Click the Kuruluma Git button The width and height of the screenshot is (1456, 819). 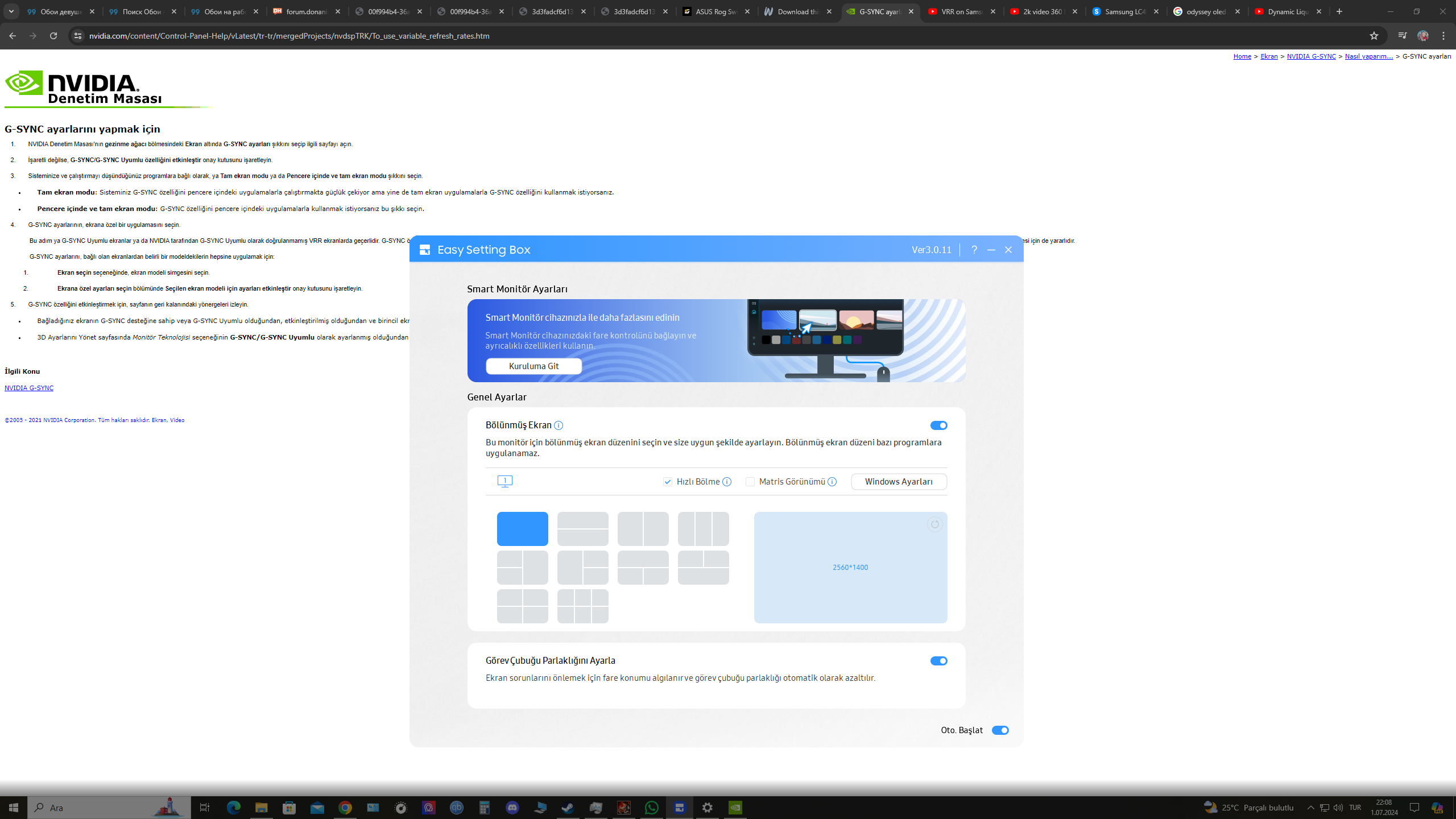(533, 366)
